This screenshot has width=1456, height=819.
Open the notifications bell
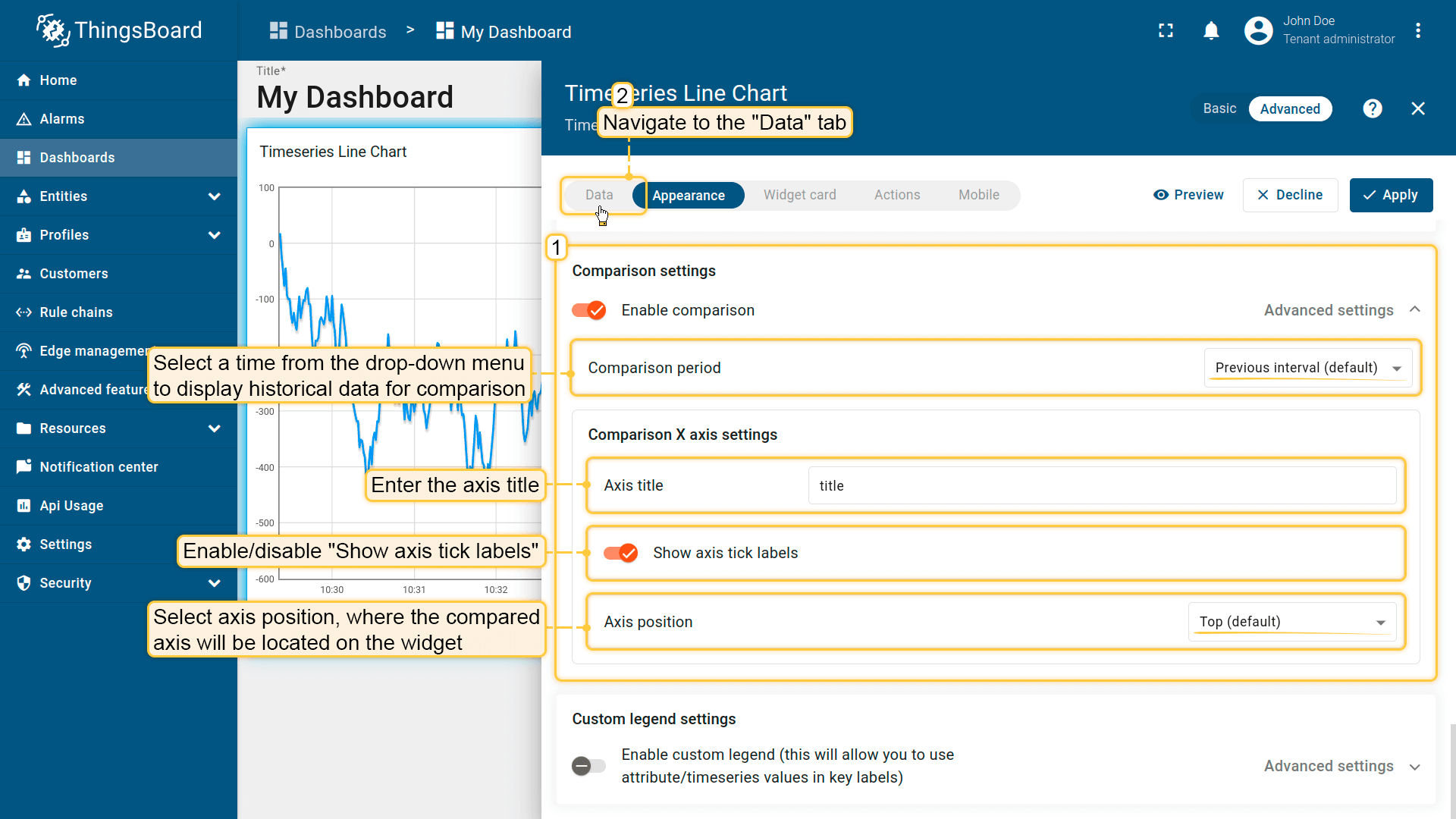point(1211,31)
